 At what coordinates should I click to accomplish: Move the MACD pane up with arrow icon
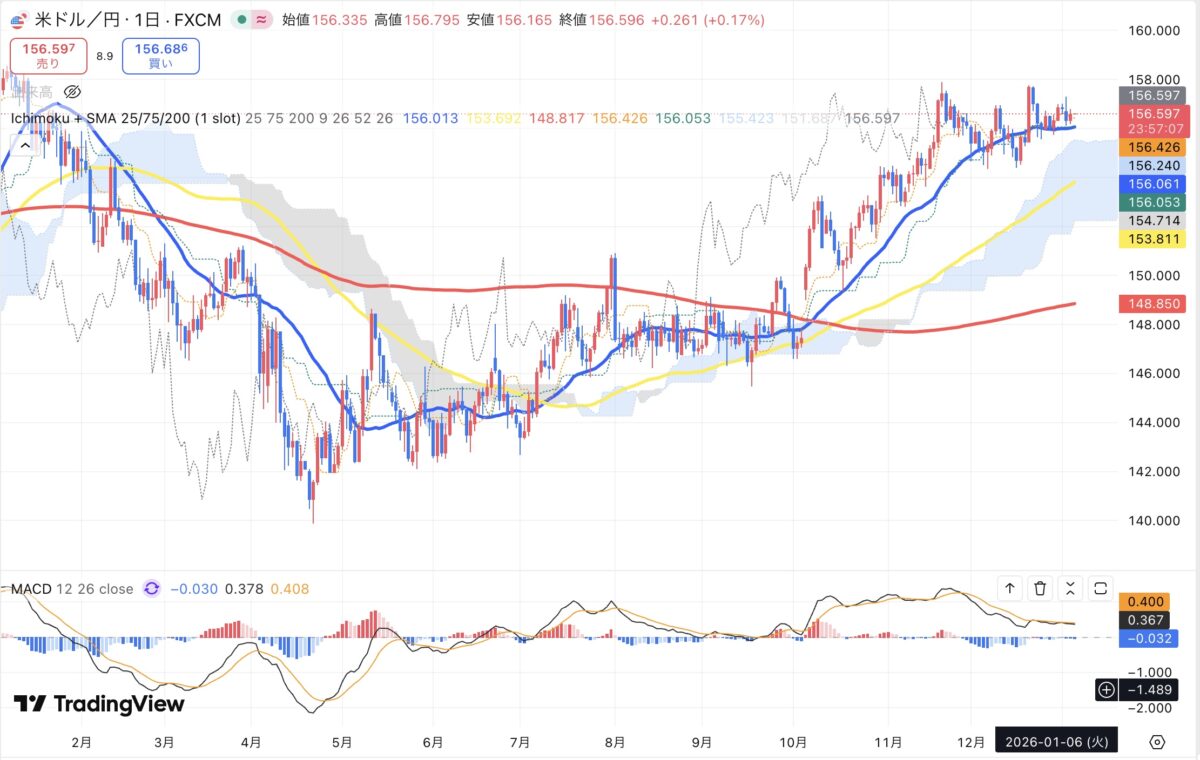coord(1010,588)
